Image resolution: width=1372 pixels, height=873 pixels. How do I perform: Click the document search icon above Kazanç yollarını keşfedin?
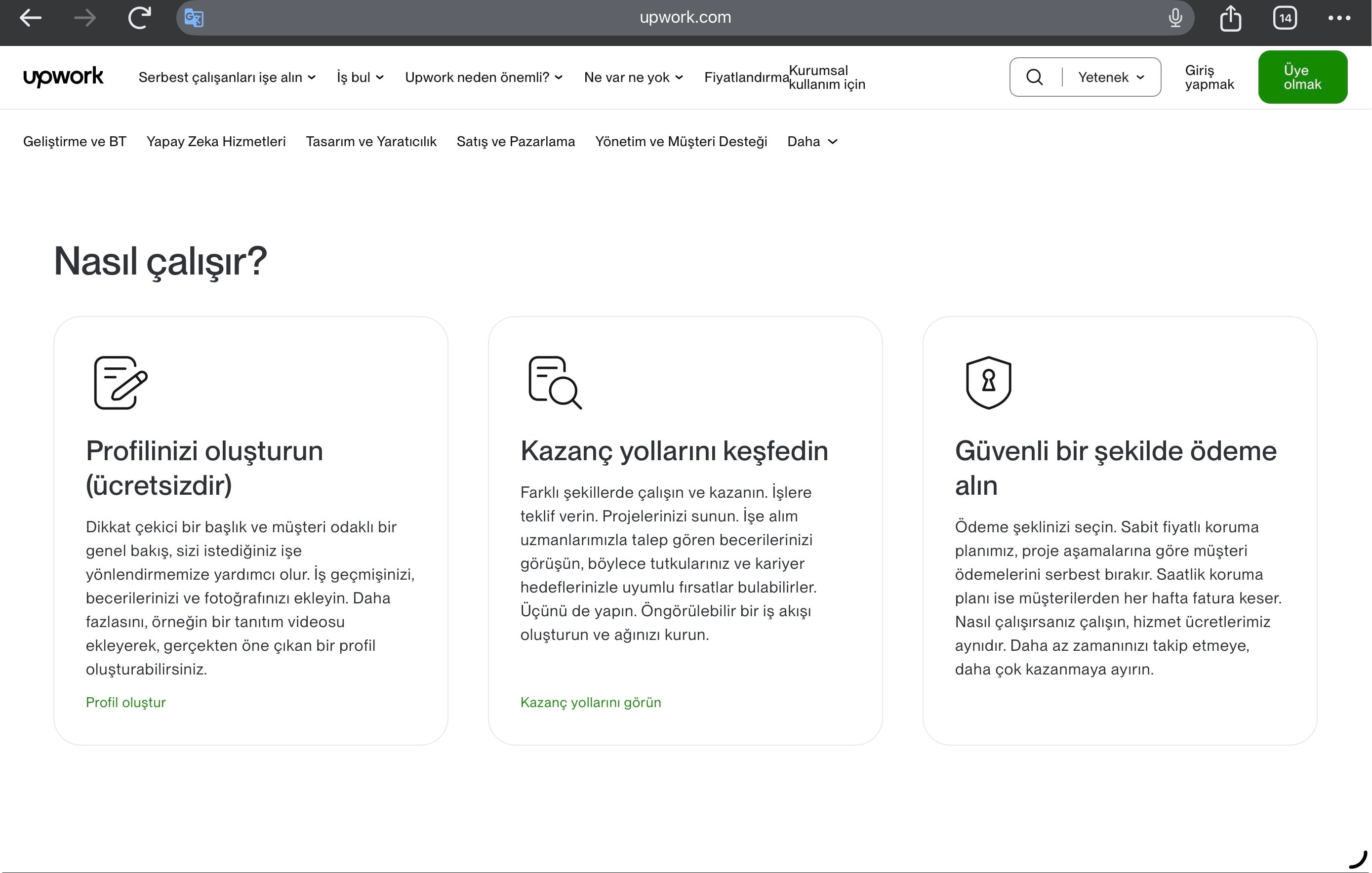pyautogui.click(x=555, y=382)
